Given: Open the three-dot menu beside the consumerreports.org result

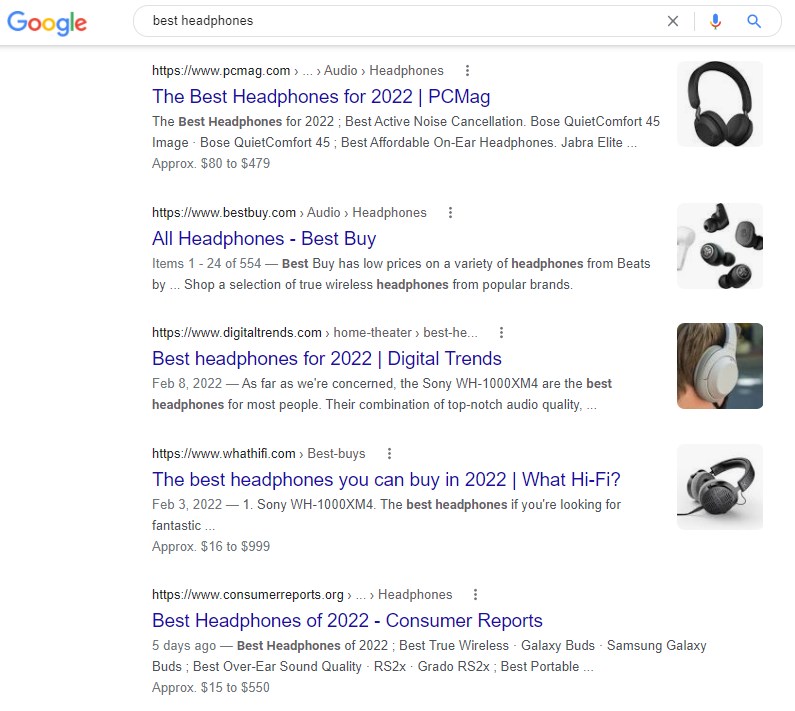Looking at the screenshot, I should [x=476, y=594].
